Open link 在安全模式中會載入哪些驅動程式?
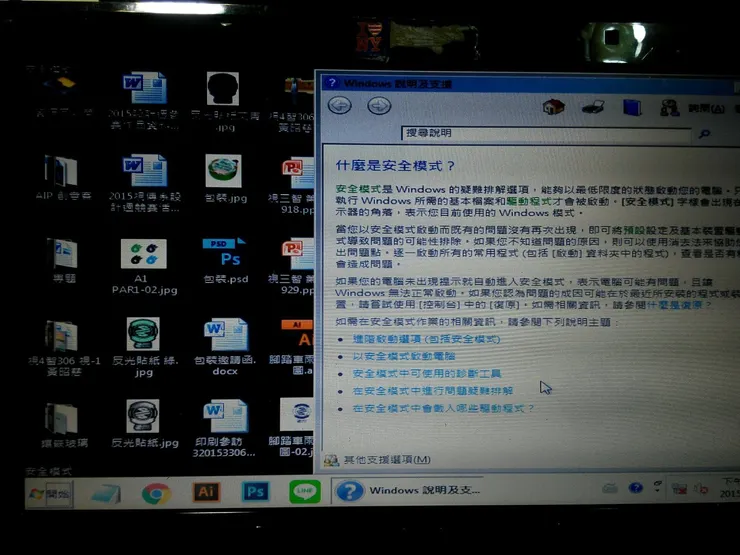Screen dimensions: 740x555 tap(443, 408)
